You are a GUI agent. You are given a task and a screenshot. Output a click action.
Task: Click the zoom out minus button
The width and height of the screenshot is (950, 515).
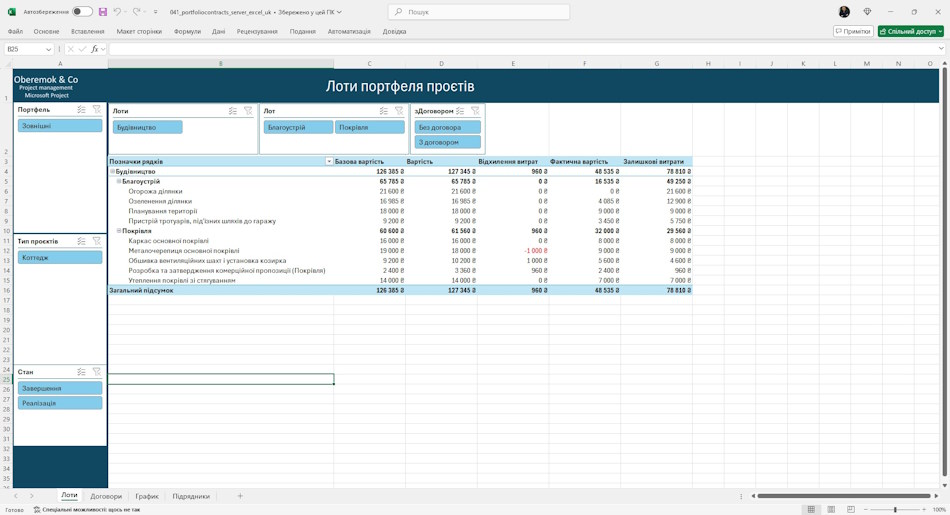[865, 510]
